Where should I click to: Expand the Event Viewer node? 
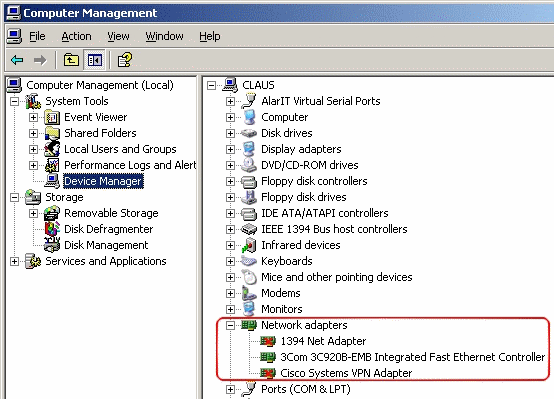click(x=34, y=117)
